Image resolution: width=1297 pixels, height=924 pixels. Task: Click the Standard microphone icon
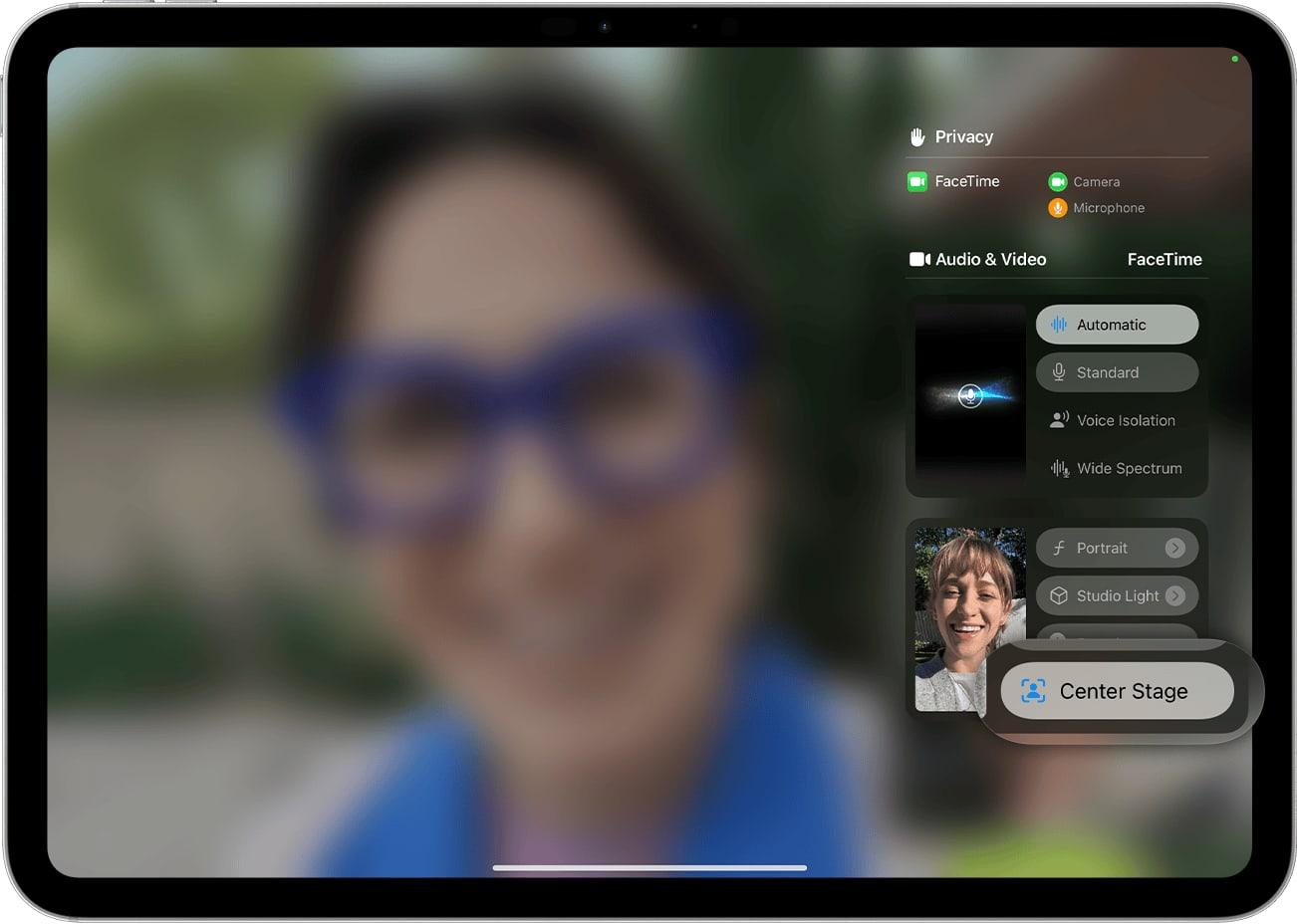1059,372
